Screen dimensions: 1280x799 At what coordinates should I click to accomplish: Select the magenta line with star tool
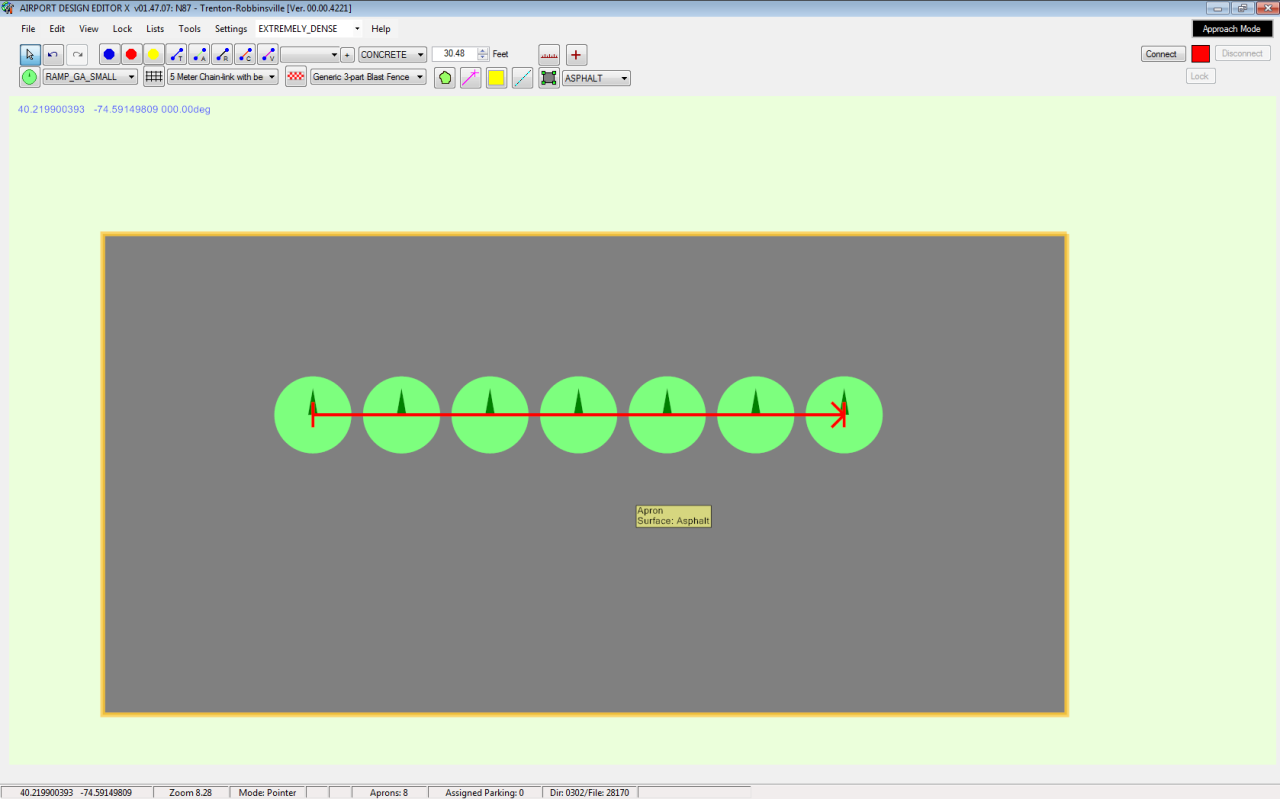tap(470, 78)
